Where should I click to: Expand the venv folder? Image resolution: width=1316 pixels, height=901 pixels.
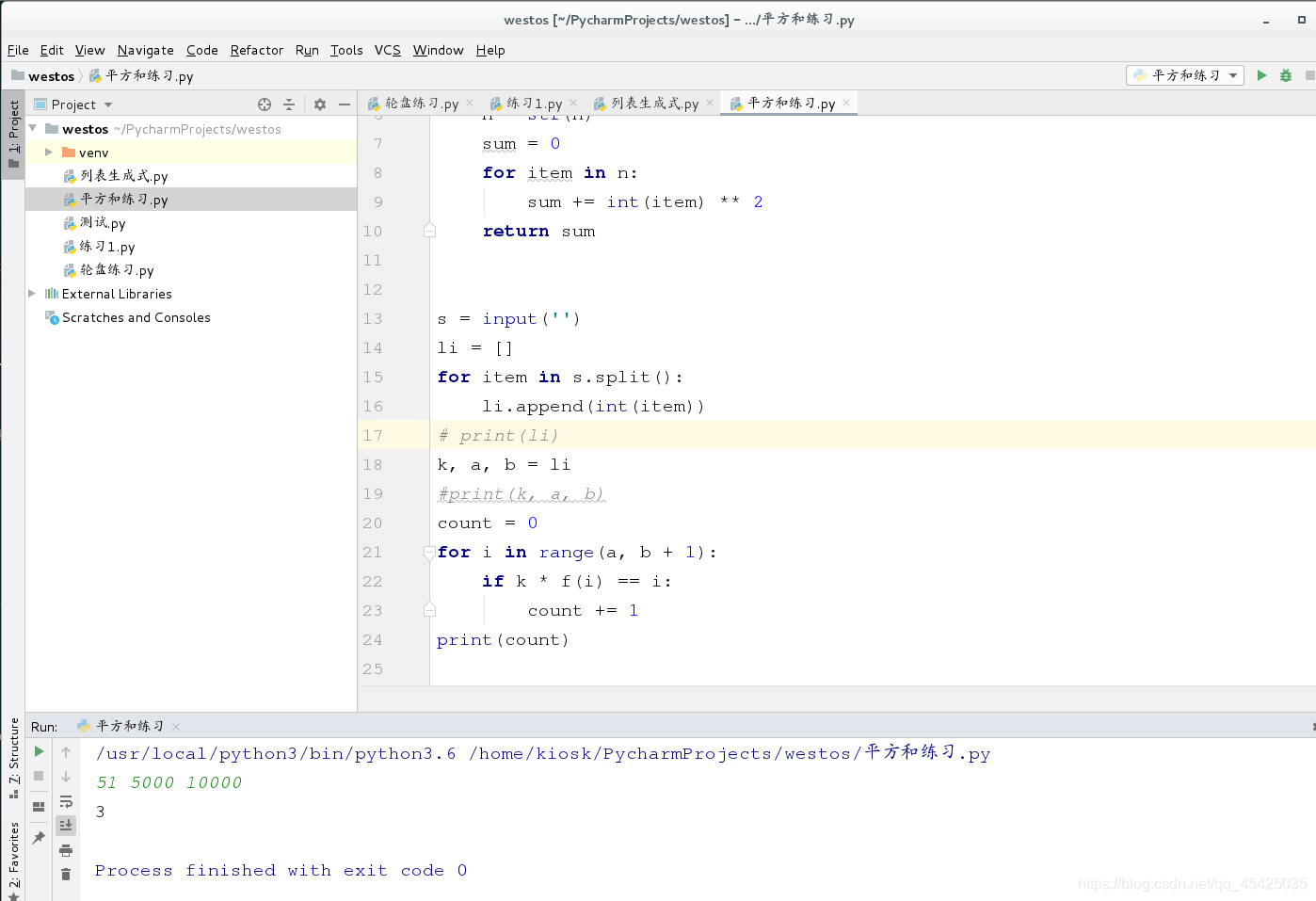pyautogui.click(x=49, y=153)
